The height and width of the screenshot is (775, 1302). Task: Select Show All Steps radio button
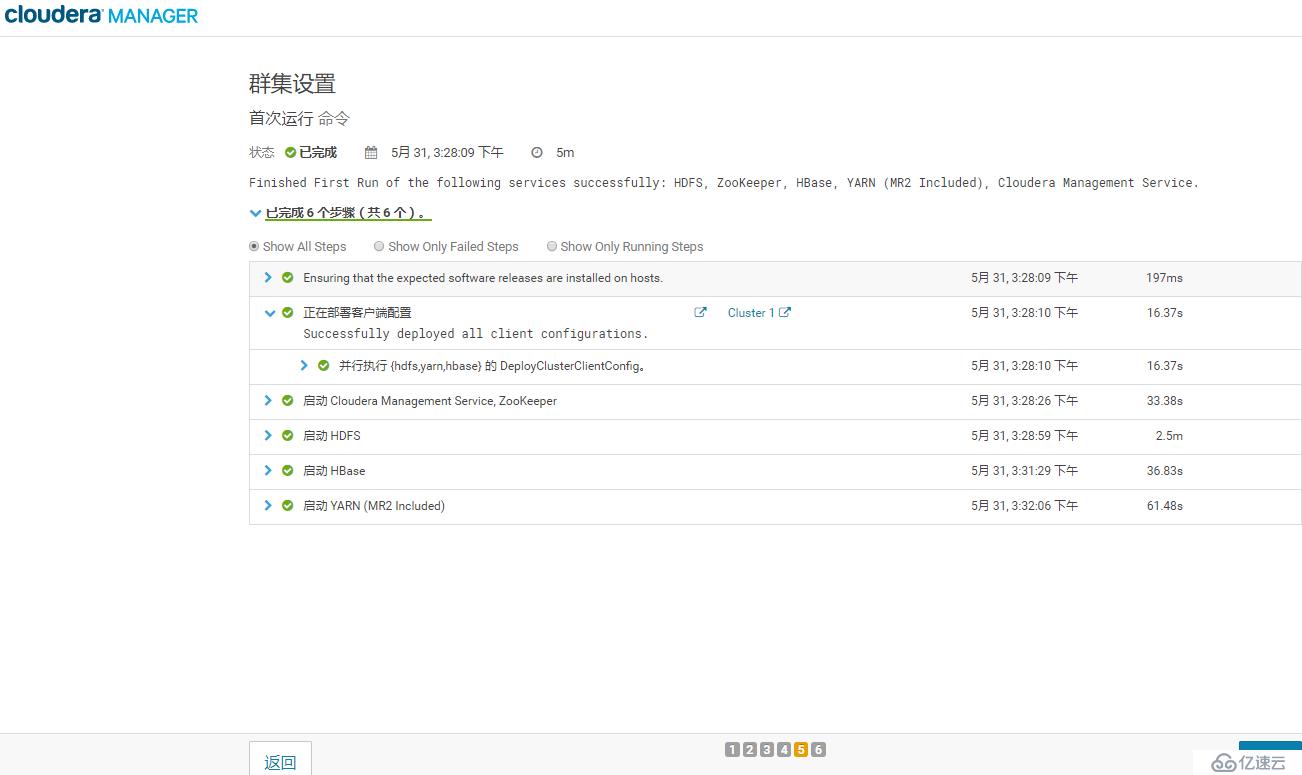pyautogui.click(x=254, y=246)
